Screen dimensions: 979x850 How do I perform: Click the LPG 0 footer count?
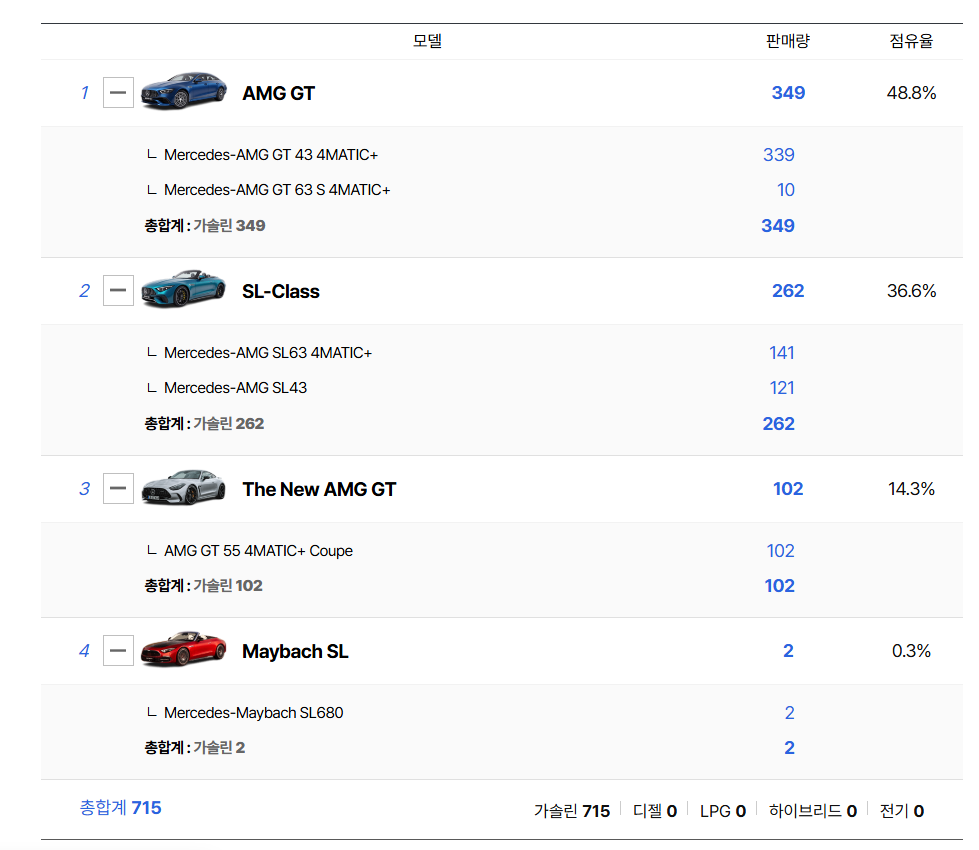point(723,811)
